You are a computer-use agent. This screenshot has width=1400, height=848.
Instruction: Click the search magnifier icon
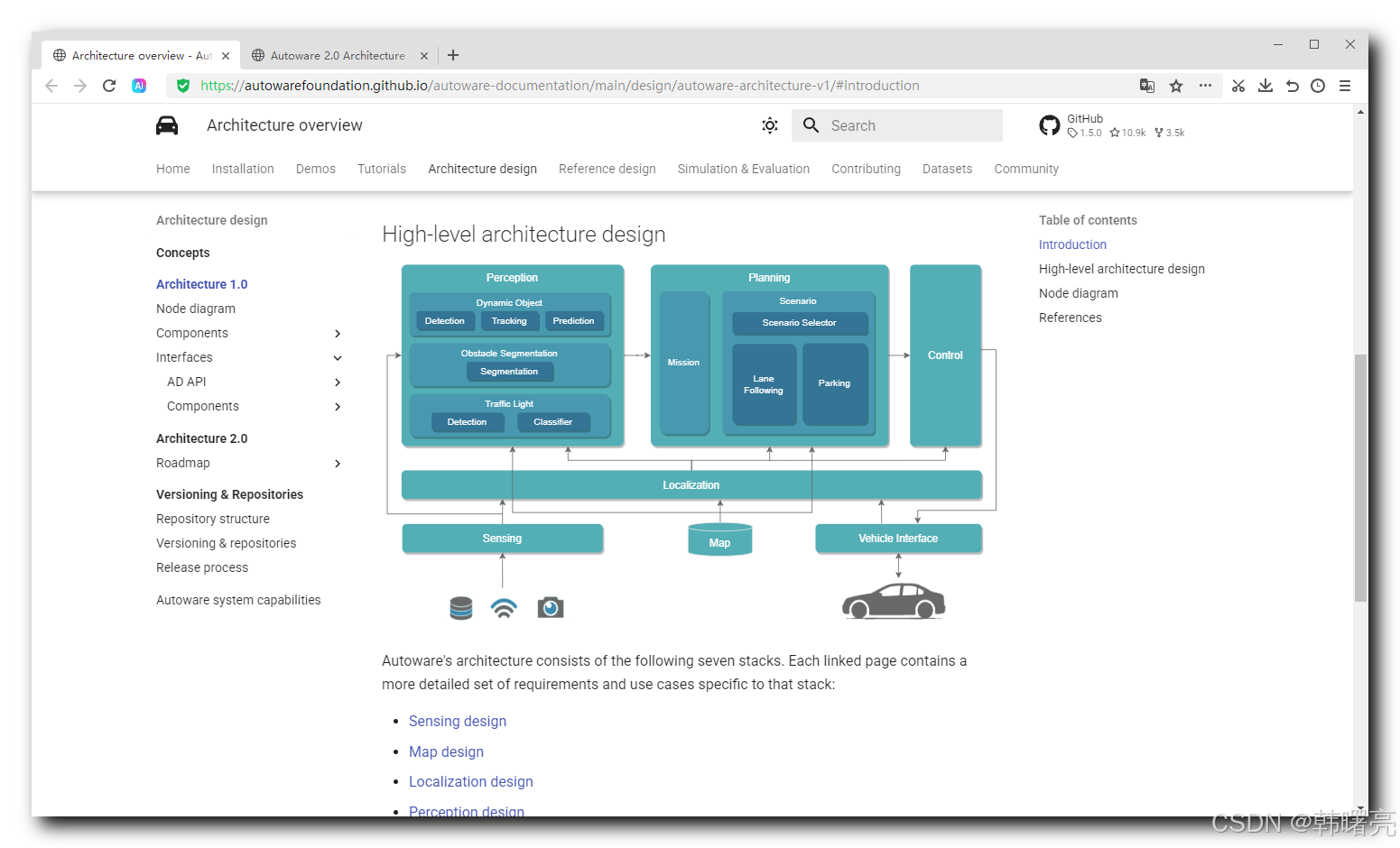811,125
